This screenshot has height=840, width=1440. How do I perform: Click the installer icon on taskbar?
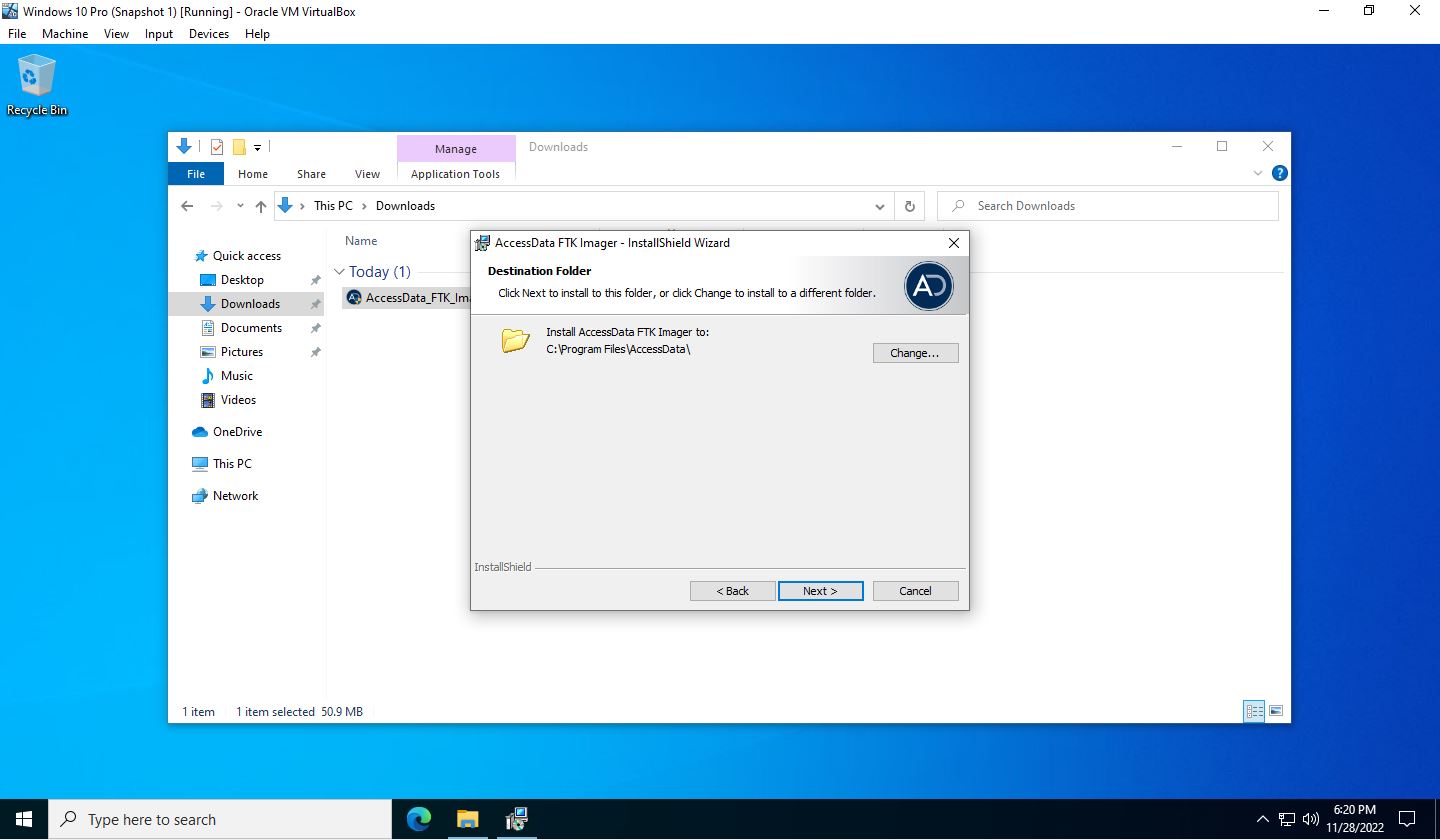[x=516, y=819]
